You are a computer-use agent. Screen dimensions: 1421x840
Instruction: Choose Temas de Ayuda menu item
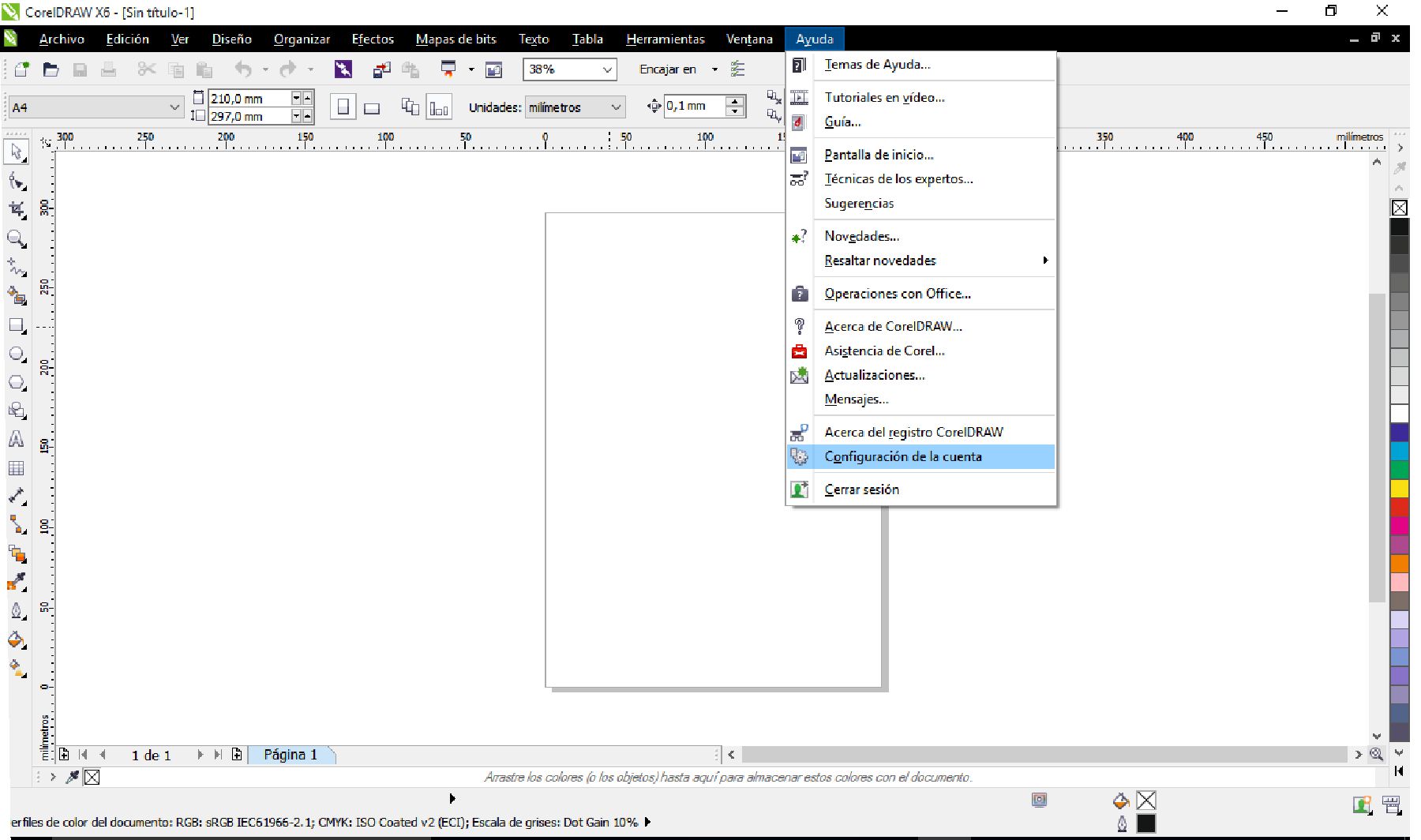(x=920, y=65)
